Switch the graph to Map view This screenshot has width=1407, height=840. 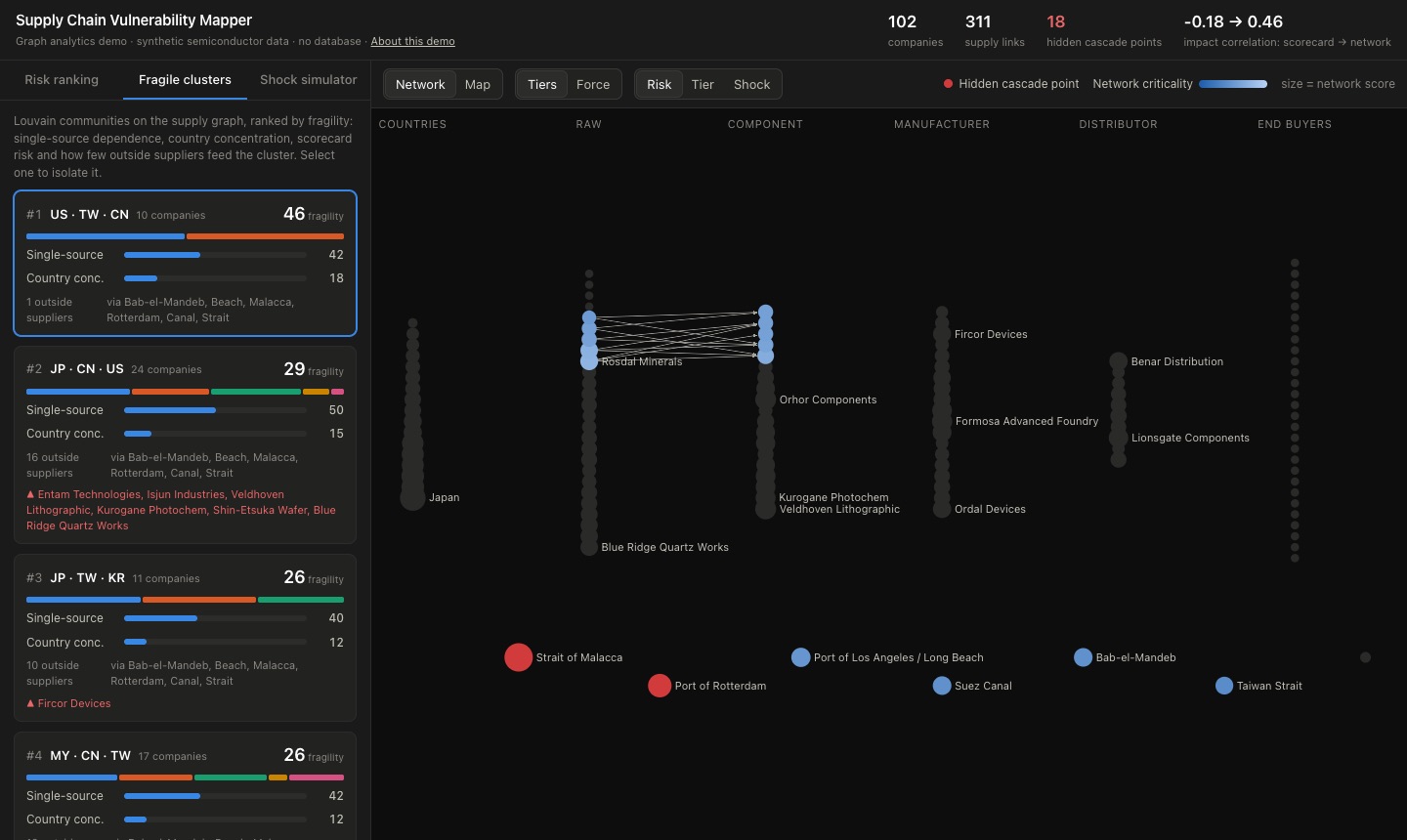coord(478,84)
